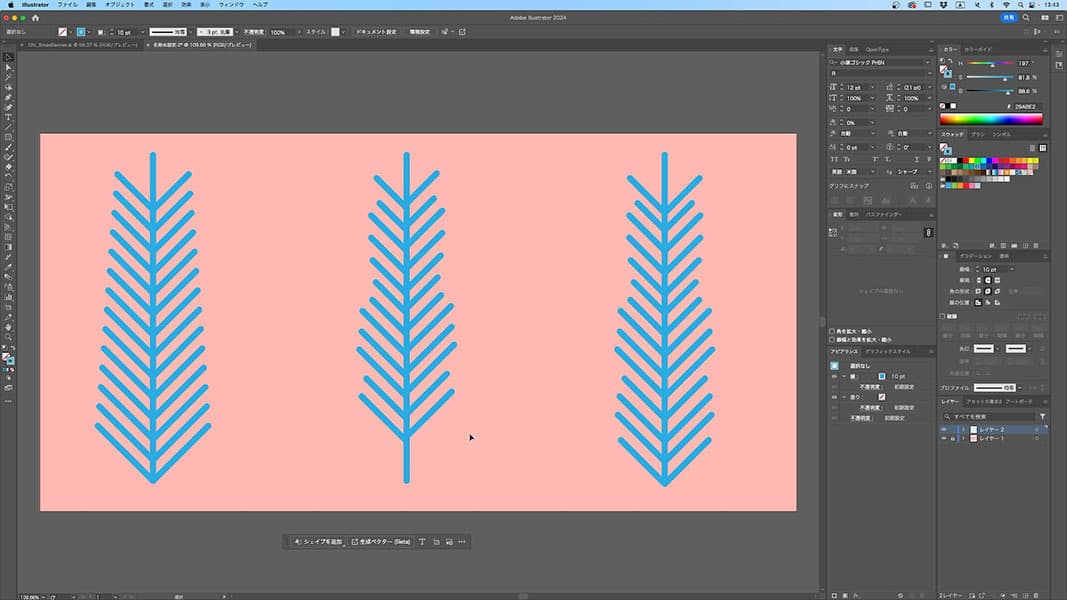The image size is (1067, 600).
Task: Swap fill and stroke in Color panel
Action: [951, 62]
